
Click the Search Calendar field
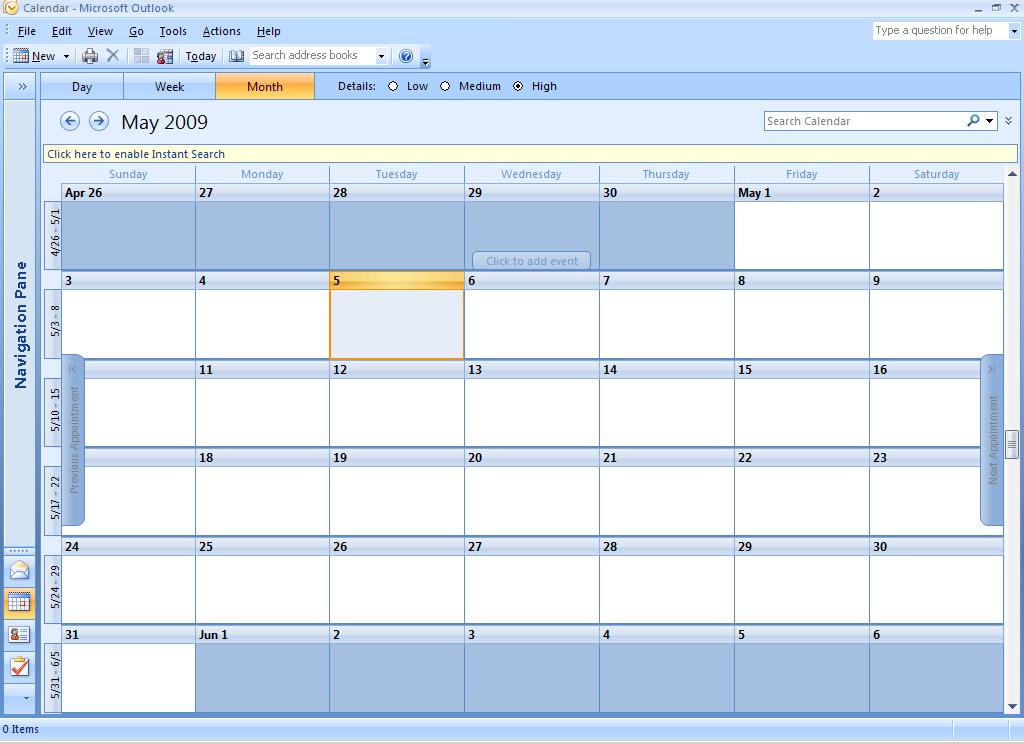(x=863, y=121)
